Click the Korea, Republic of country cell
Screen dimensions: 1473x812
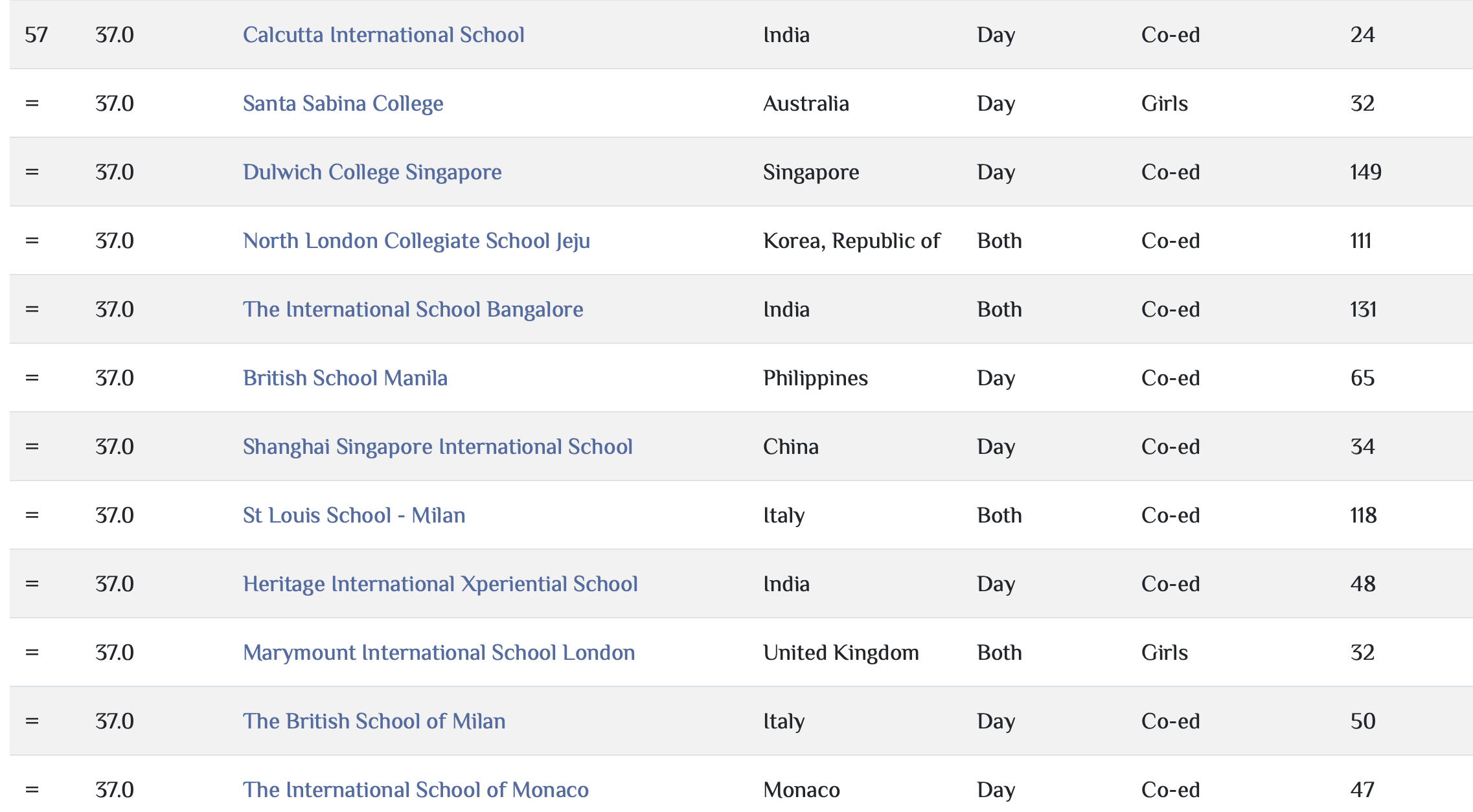[x=851, y=241]
